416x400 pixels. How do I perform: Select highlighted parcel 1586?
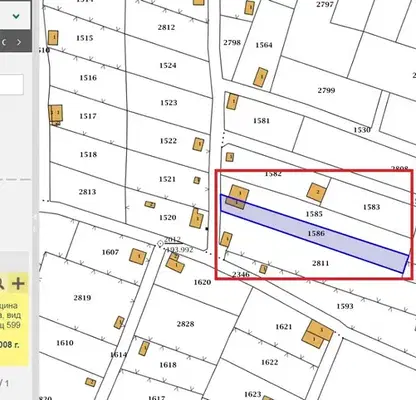(x=316, y=233)
